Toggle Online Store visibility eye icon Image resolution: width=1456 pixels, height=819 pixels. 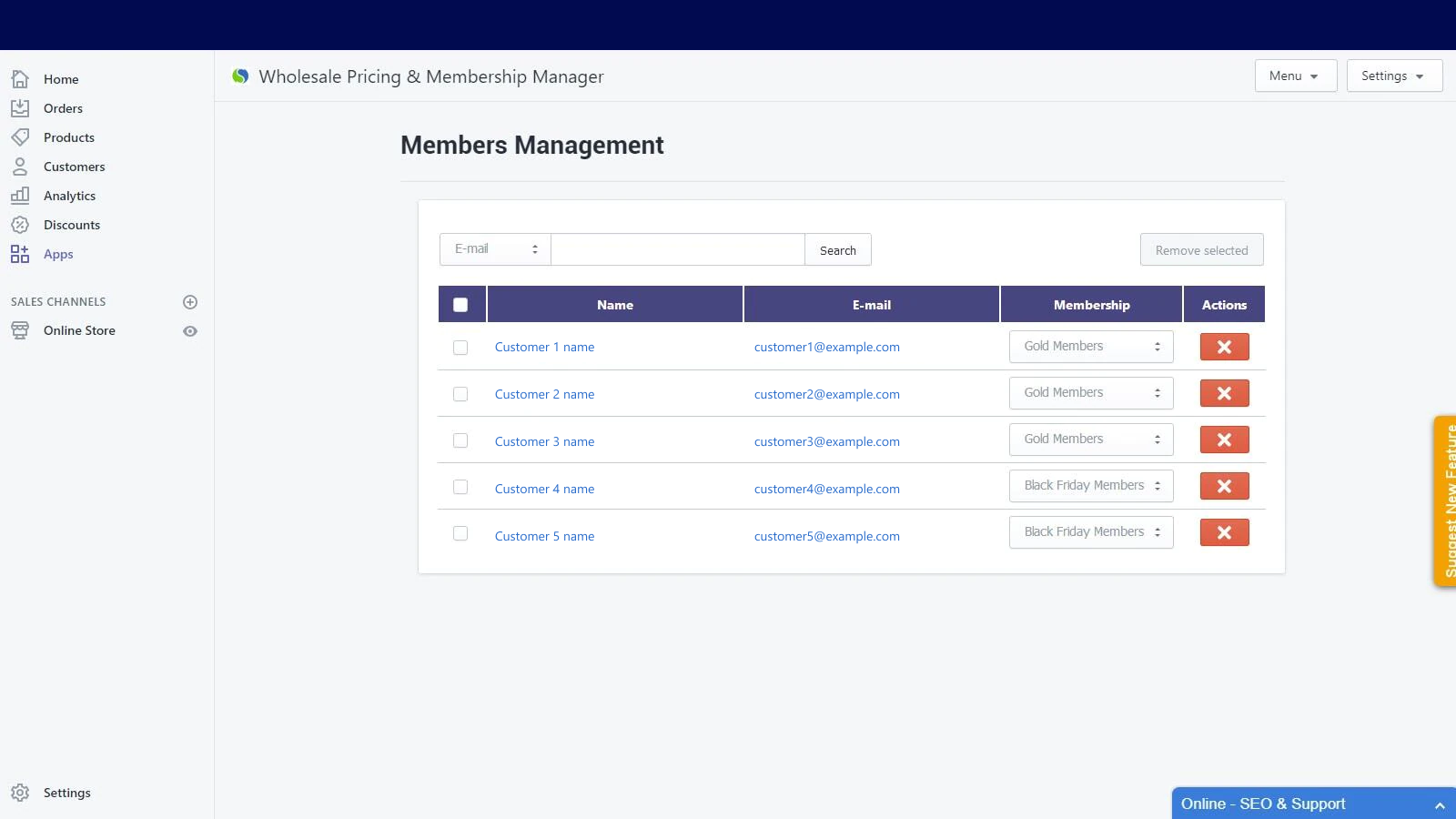[190, 331]
